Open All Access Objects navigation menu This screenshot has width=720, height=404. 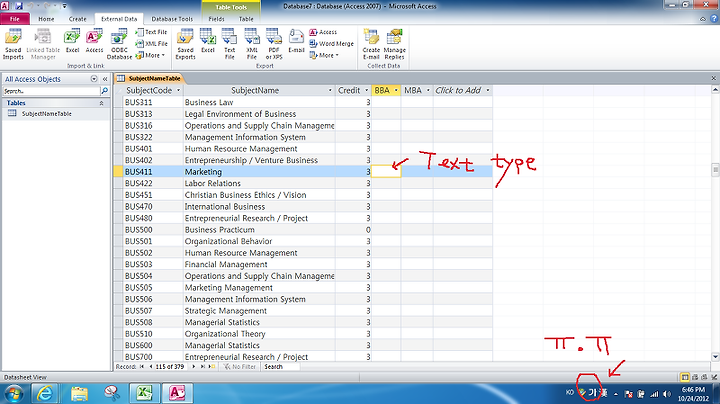pos(94,79)
